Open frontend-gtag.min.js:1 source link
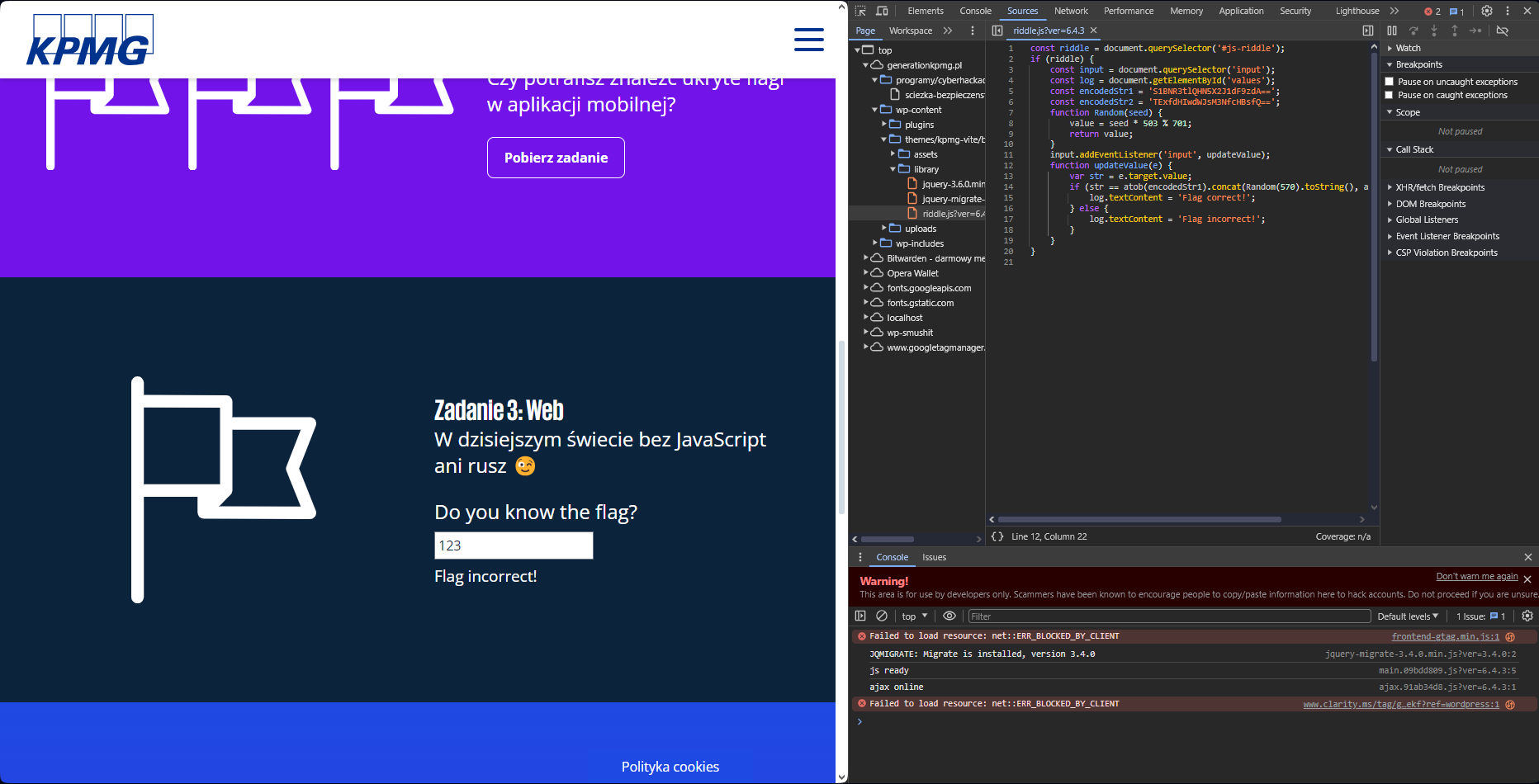Image resolution: width=1539 pixels, height=784 pixels. tap(1445, 636)
